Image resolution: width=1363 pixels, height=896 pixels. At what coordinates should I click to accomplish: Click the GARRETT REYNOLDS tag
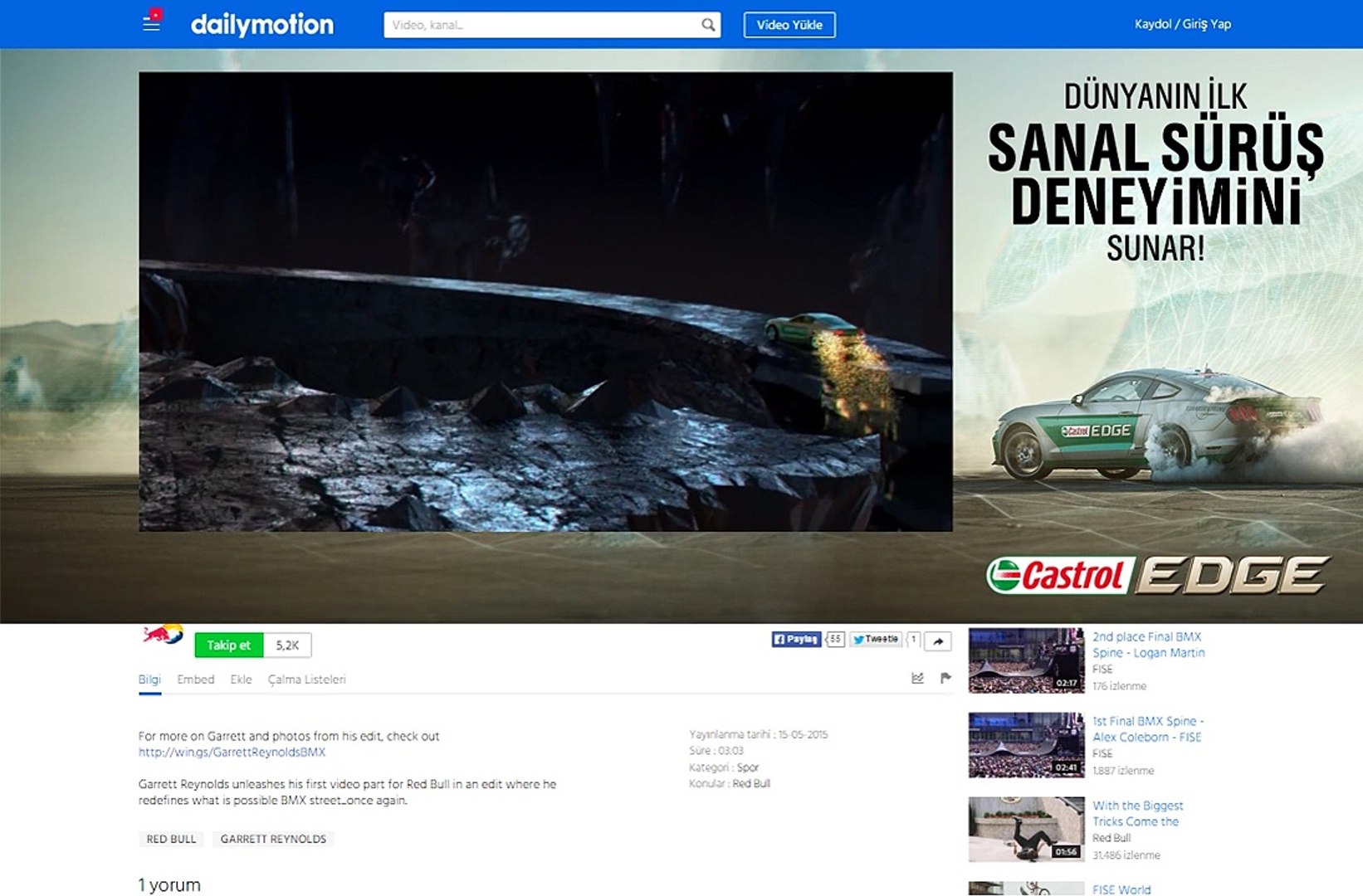click(x=273, y=839)
